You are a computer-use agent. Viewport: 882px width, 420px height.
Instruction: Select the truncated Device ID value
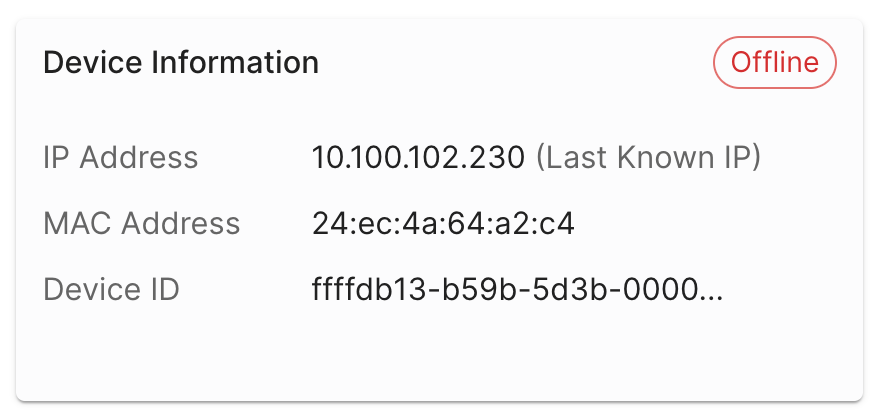[x=517, y=290]
